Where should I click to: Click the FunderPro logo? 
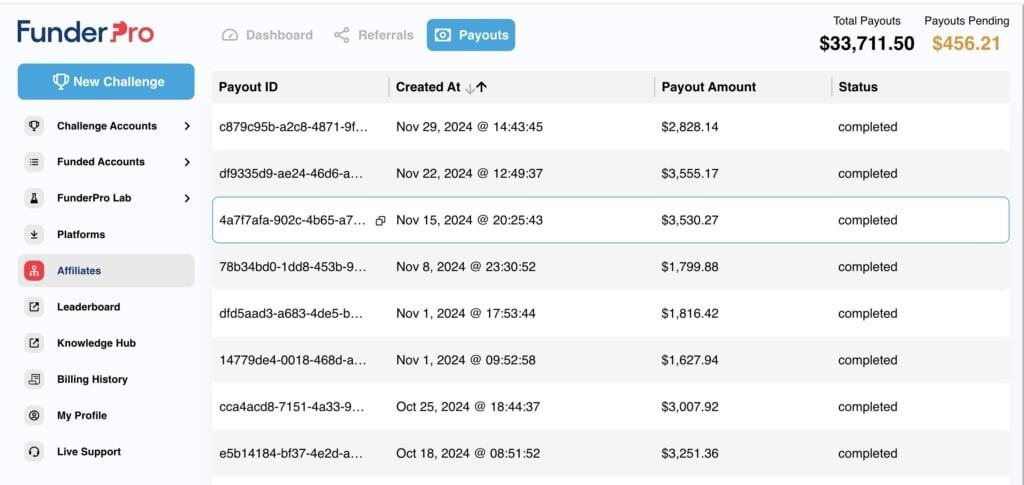[86, 31]
